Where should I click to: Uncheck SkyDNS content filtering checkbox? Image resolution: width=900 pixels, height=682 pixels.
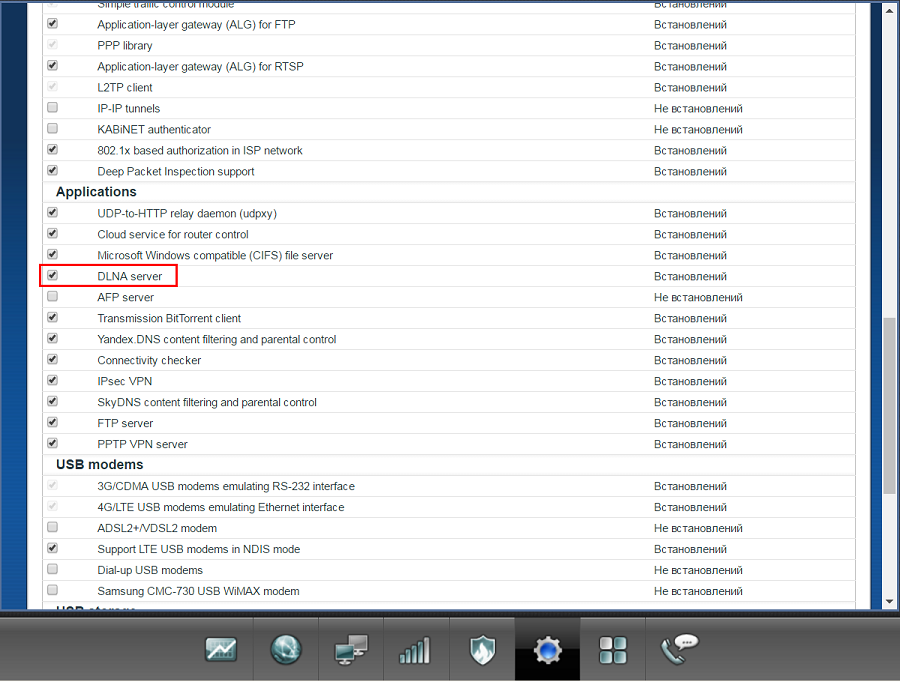point(52,401)
